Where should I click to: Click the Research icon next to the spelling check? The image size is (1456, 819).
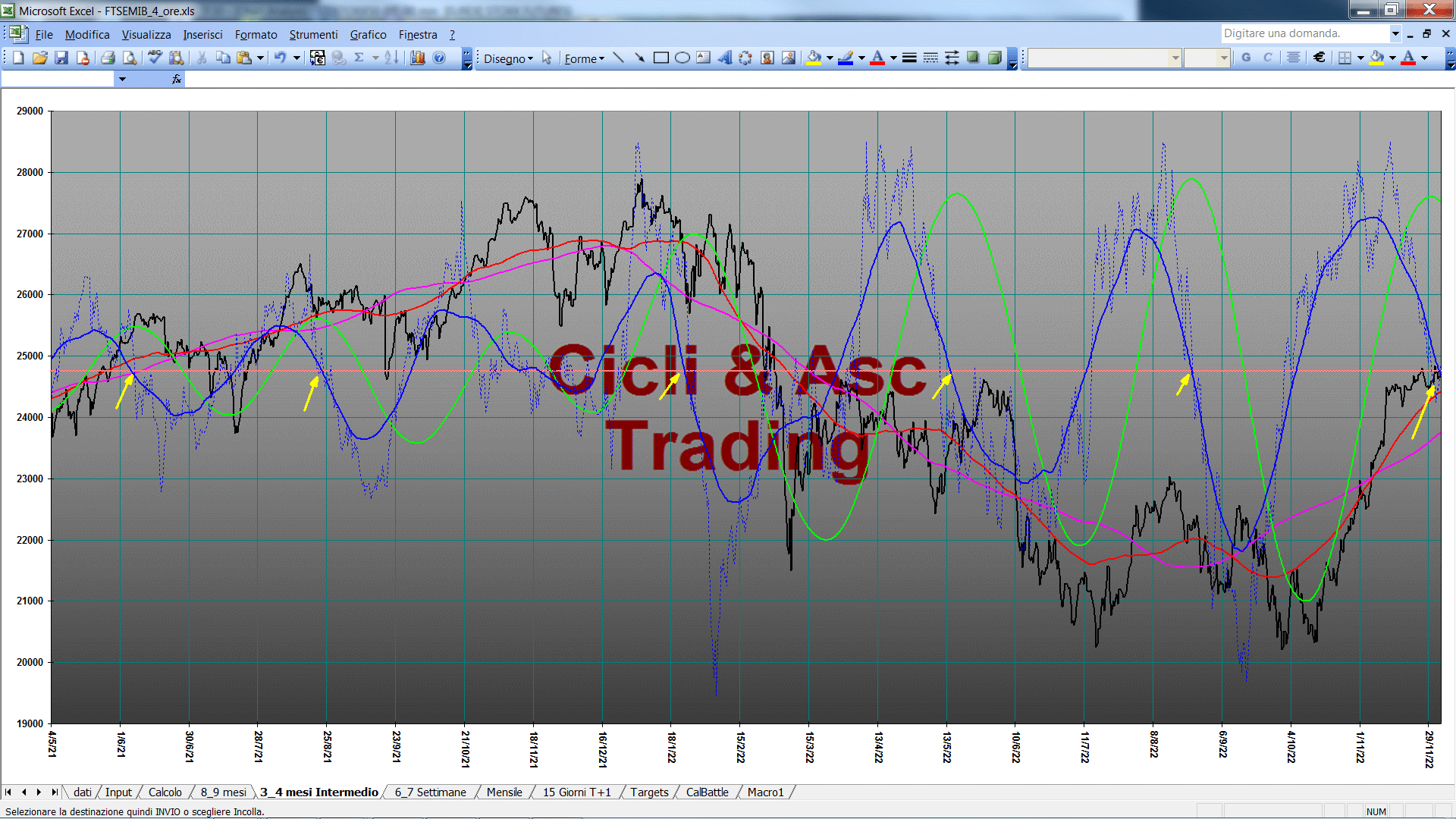(x=177, y=58)
